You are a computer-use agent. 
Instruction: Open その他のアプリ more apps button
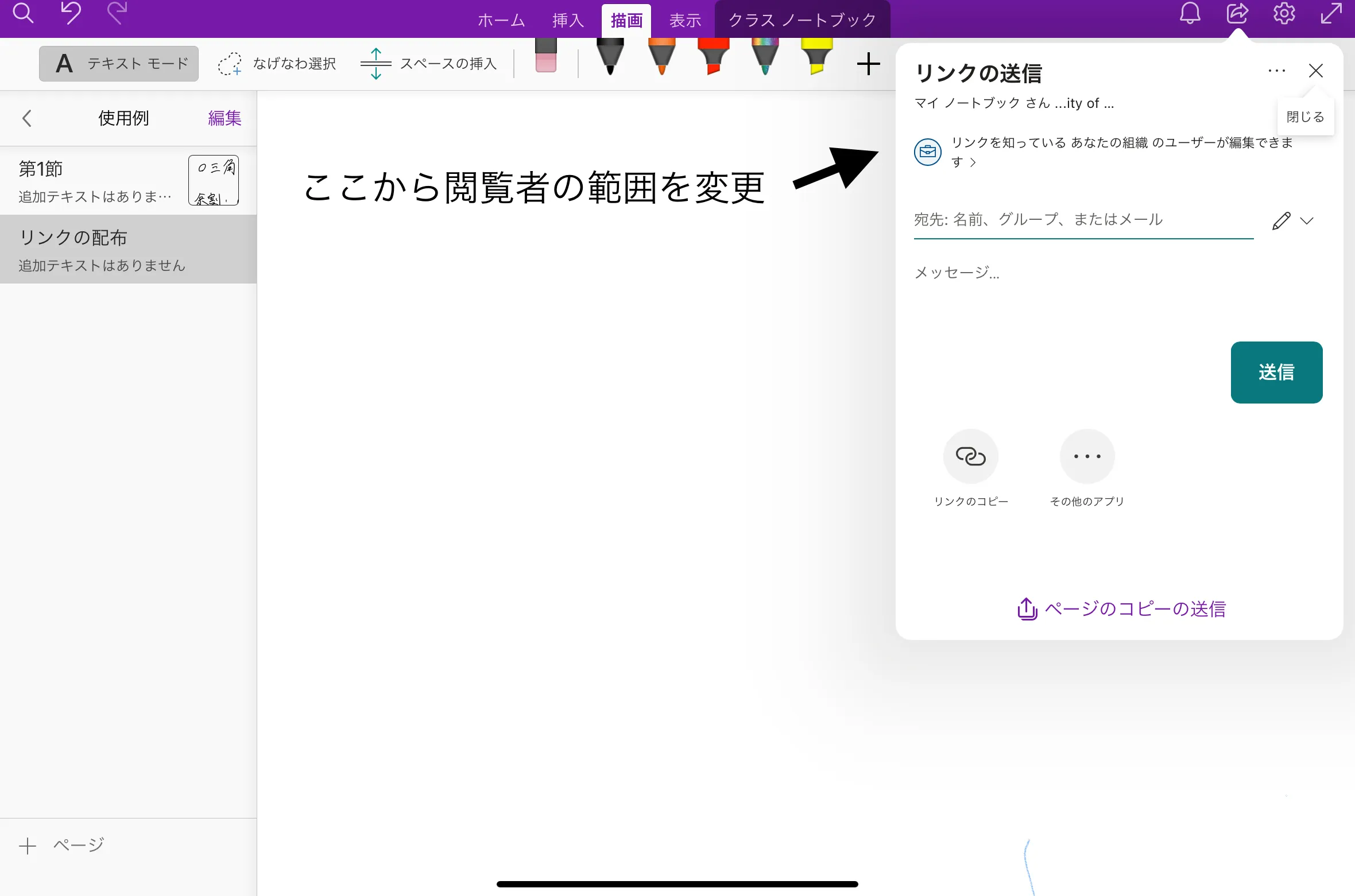(x=1087, y=456)
